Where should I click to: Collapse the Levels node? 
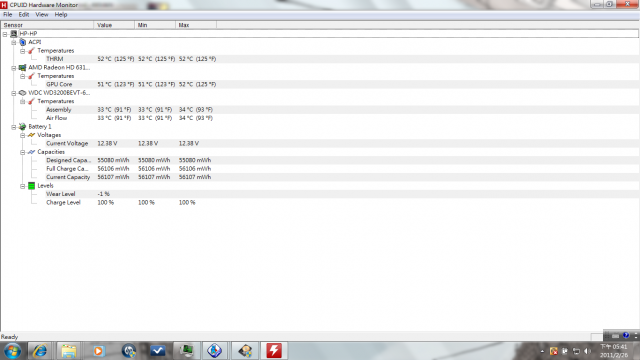(x=23, y=186)
